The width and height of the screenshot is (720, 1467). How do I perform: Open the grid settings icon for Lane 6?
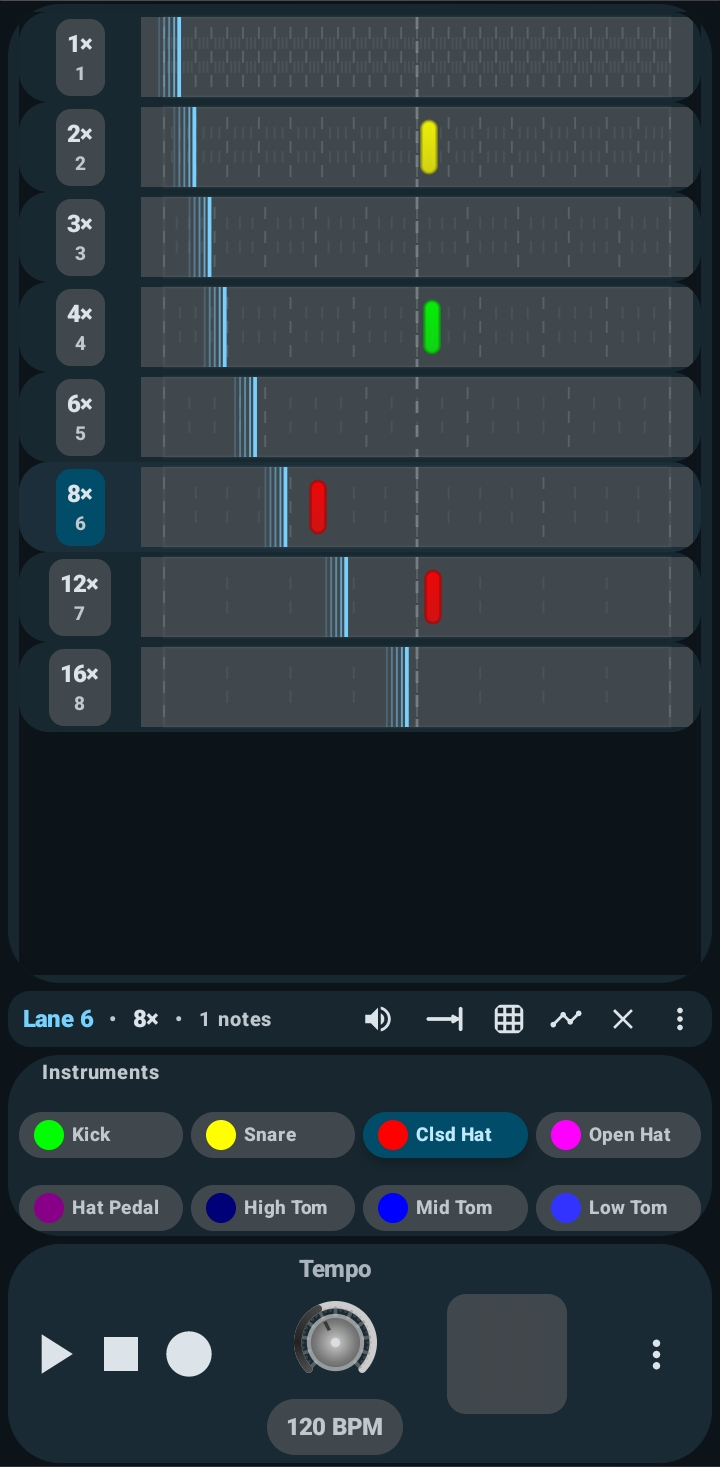coord(508,1018)
